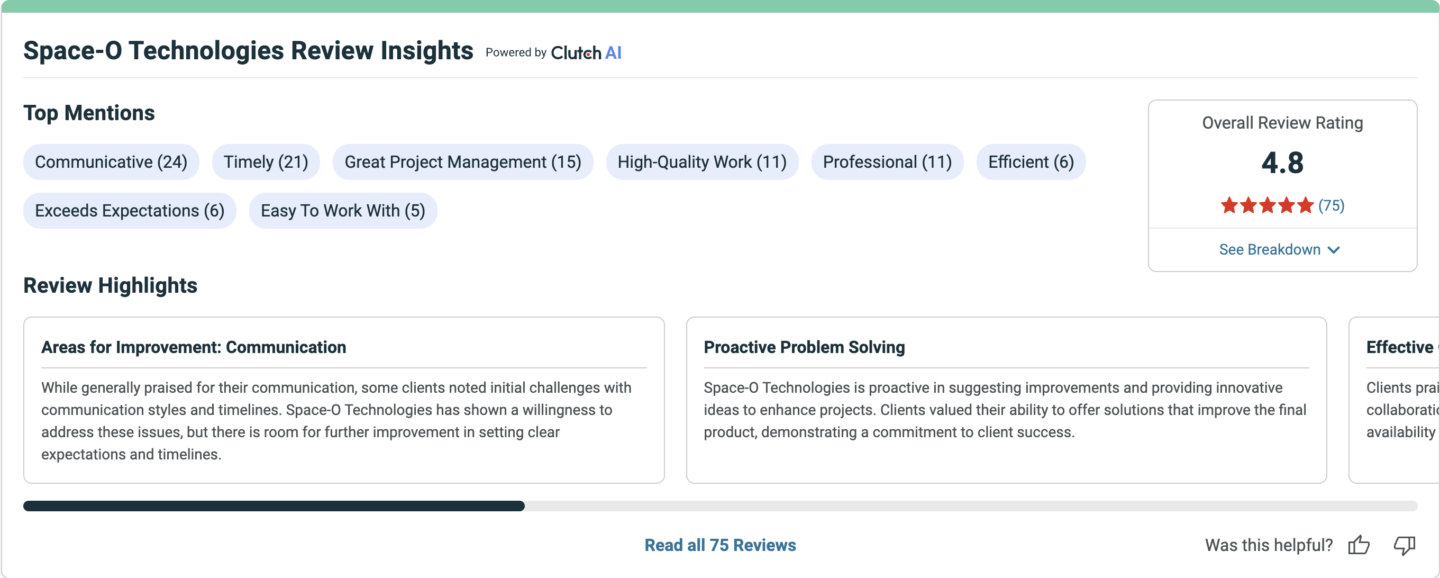
Task: Select the Communicative (24) mention tag
Action: (111, 162)
